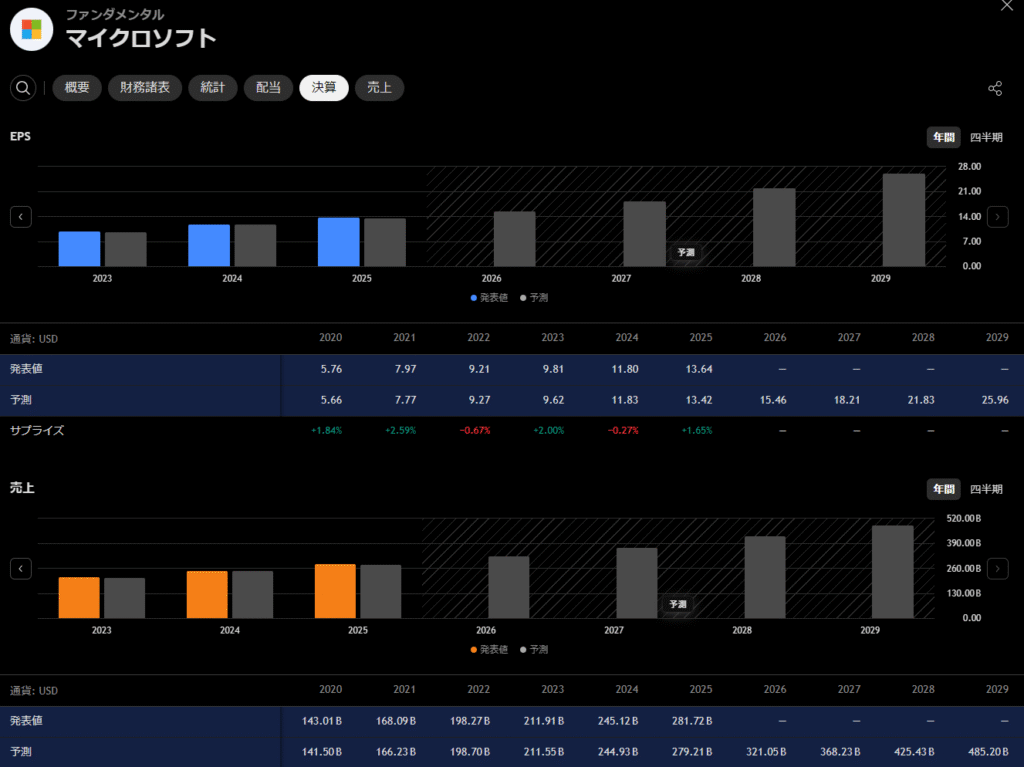Click the 2029 EPS forecast bar
This screenshot has width=1024, height=767.
904,220
